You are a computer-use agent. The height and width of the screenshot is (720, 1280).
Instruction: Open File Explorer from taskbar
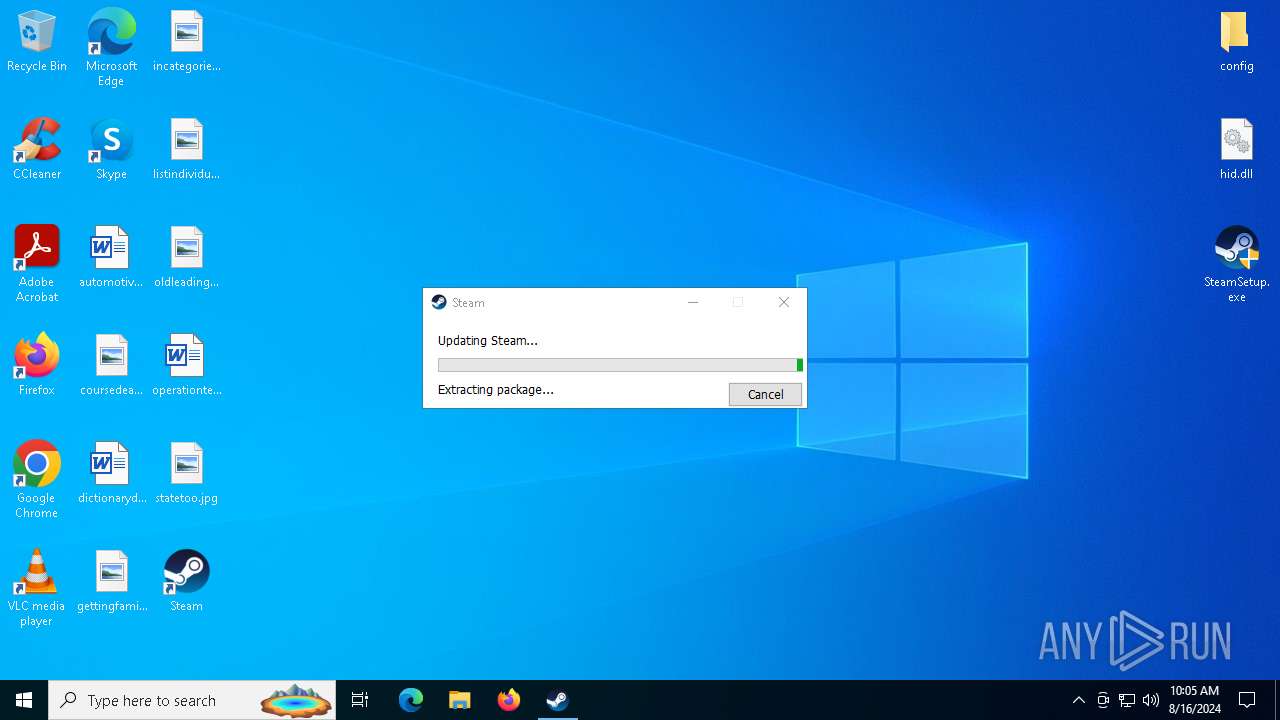[460, 700]
